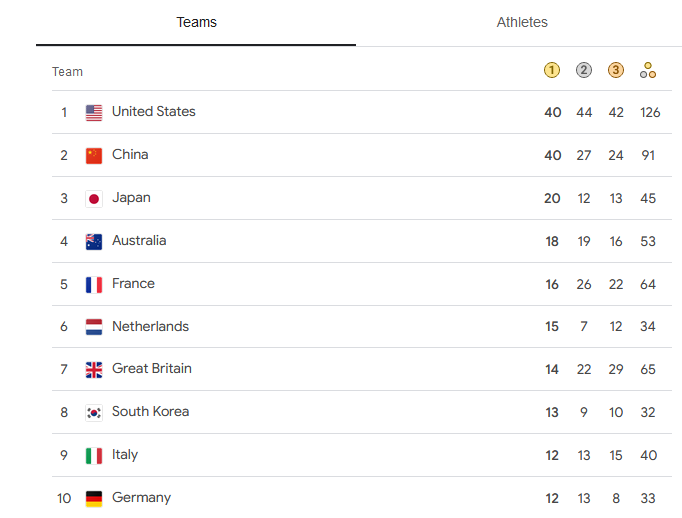Image resolution: width=682 pixels, height=518 pixels.
Task: Open the South Korea team link
Action: pyautogui.click(x=150, y=412)
